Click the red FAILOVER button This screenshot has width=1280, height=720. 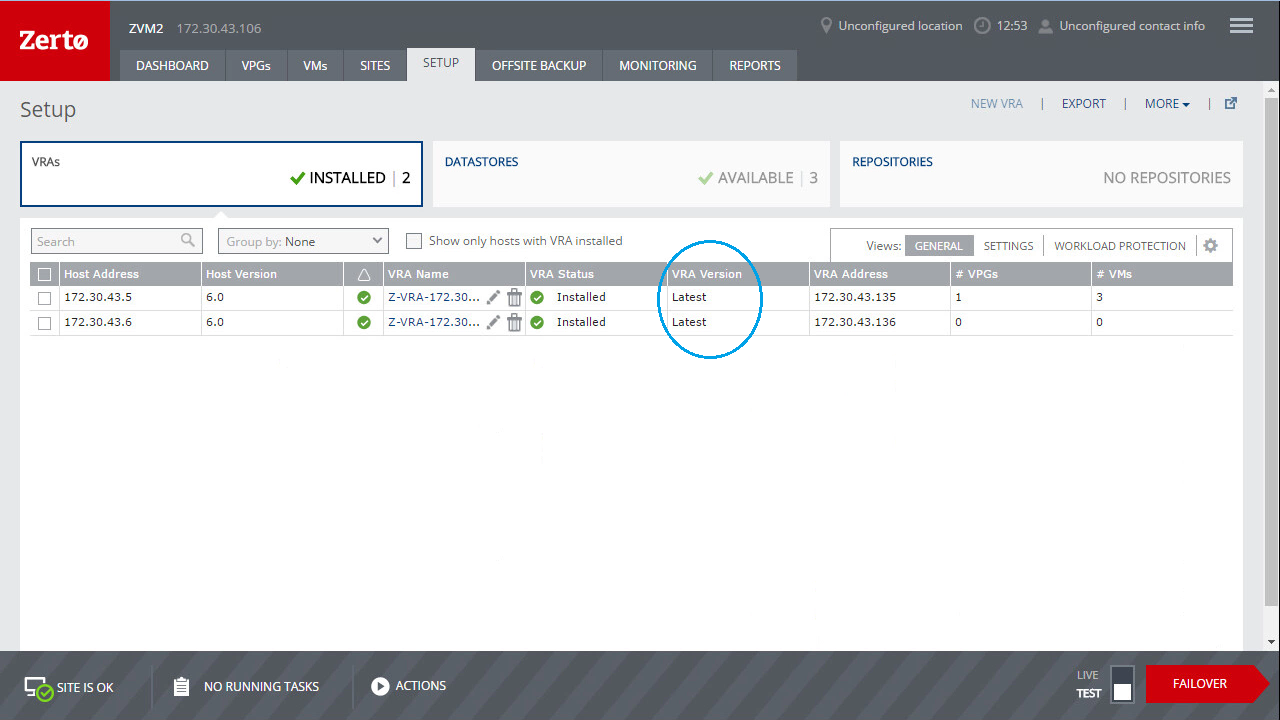tap(1200, 684)
